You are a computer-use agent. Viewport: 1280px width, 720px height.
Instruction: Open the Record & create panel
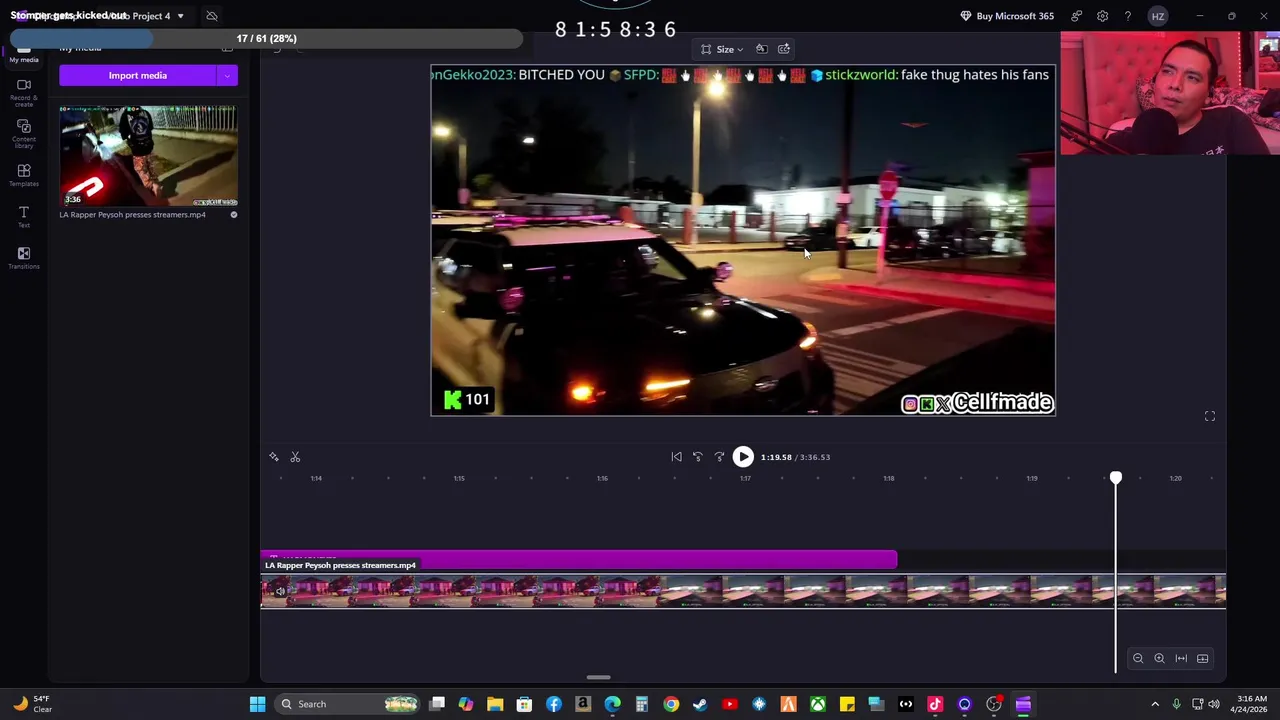click(x=24, y=92)
